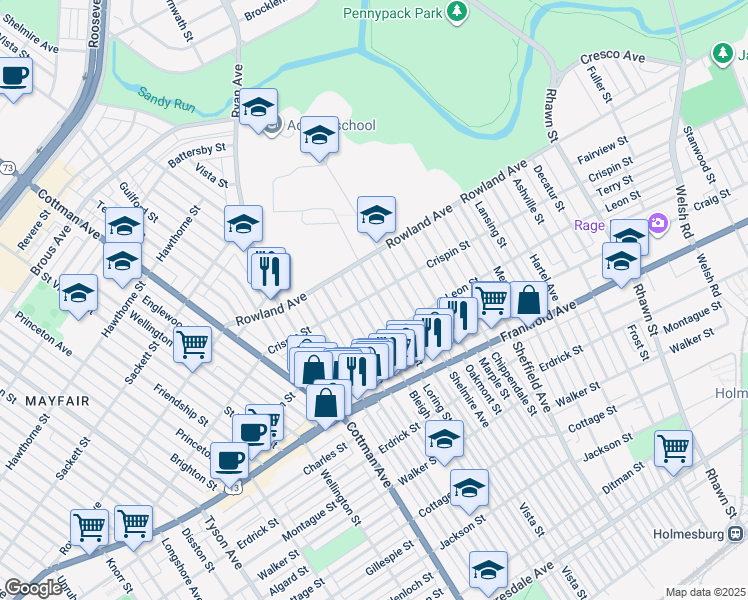Click the upper school marker at Cottman Ave and Guilford St
748x600 pixels.
tap(125, 224)
